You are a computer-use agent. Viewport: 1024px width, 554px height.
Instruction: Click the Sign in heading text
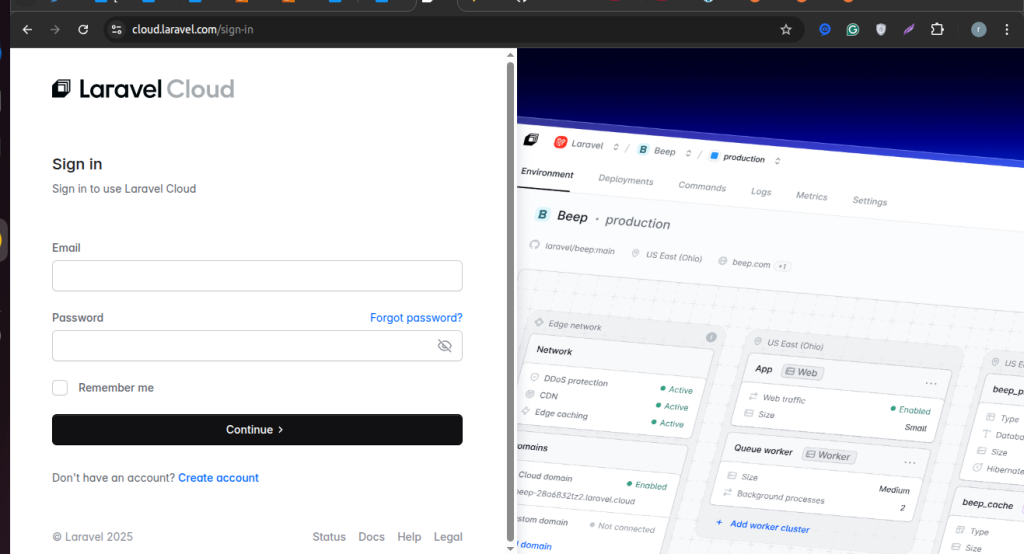pos(77,164)
